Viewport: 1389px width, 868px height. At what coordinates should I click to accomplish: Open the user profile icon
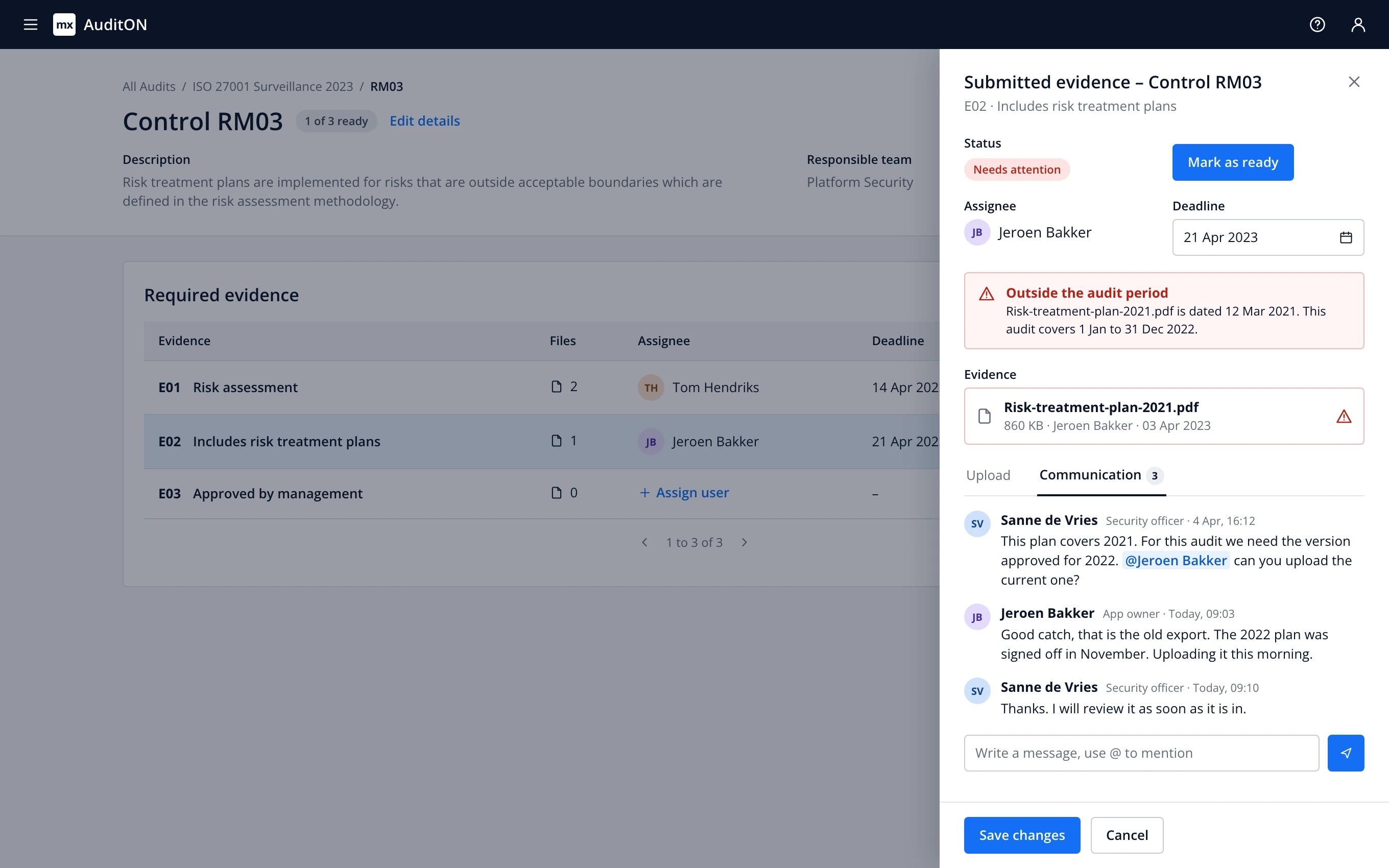1358,25
